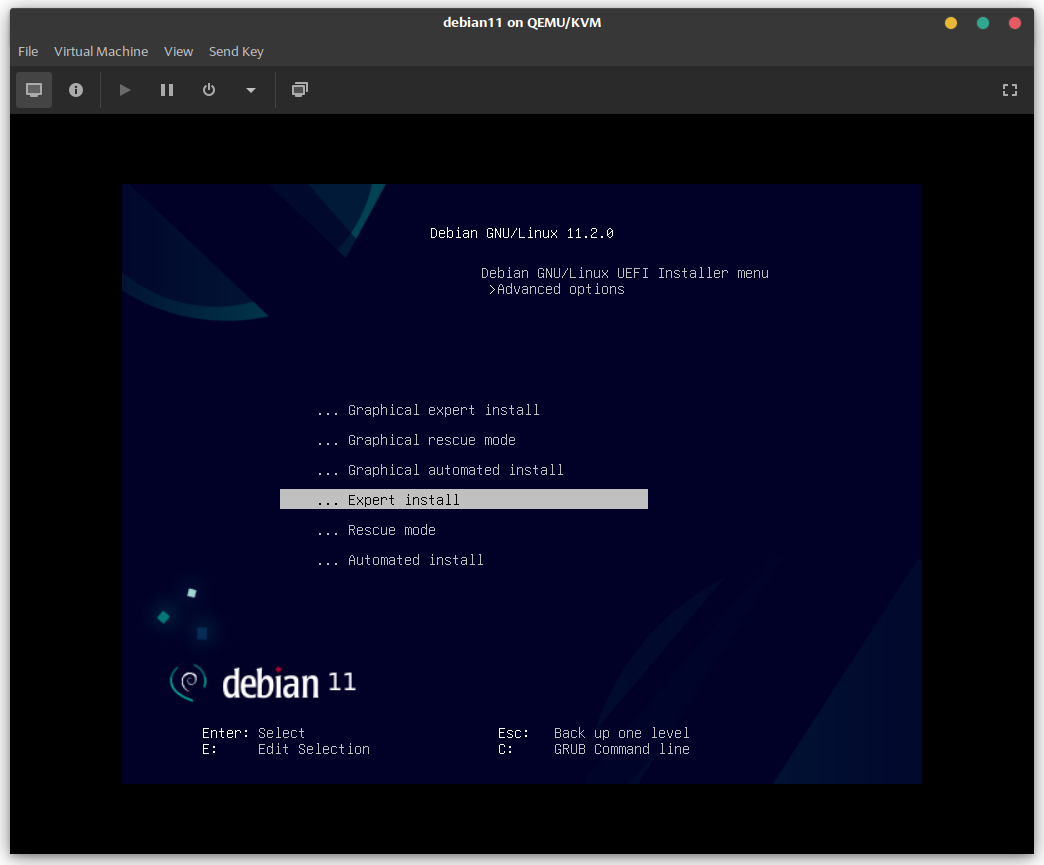Click the yellow minimize window button
This screenshot has width=1044, height=865.
pyautogui.click(x=951, y=23)
